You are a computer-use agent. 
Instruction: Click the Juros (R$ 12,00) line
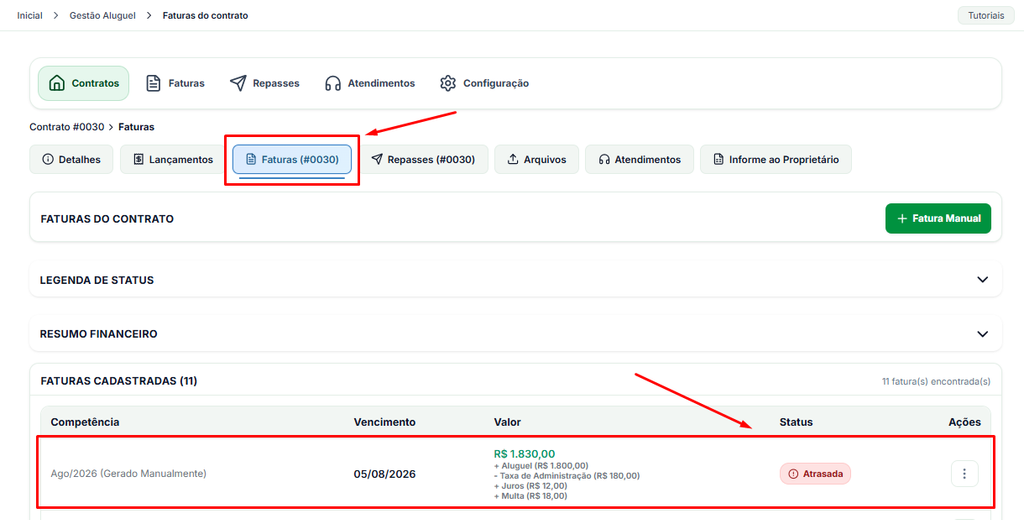coord(530,486)
